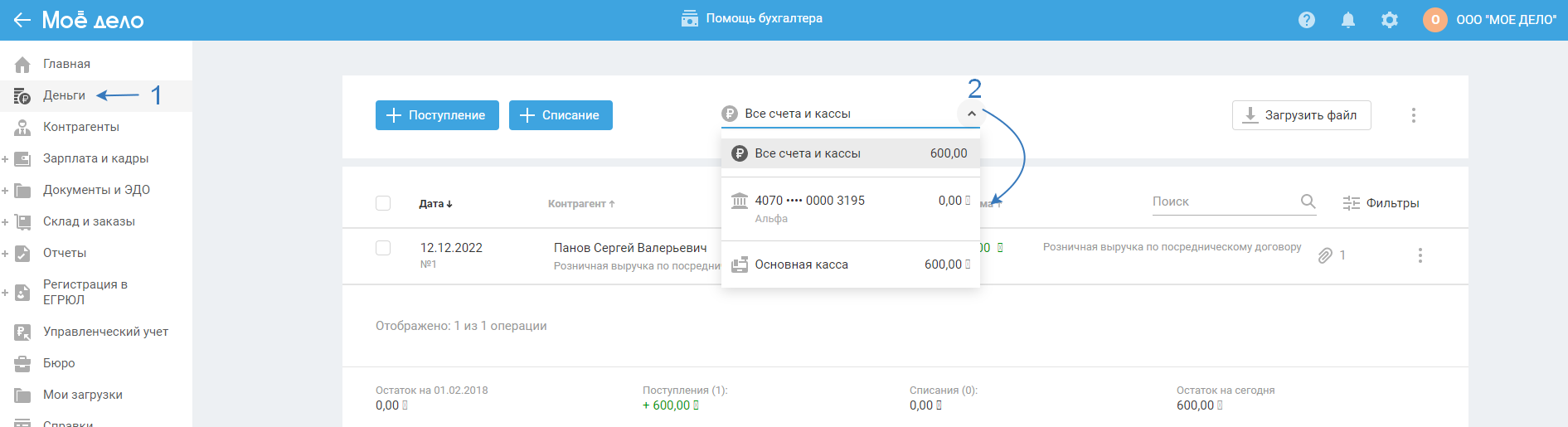This screenshot has width=1568, height=427.
Task: Click the back arrow in header
Action: coord(22,20)
